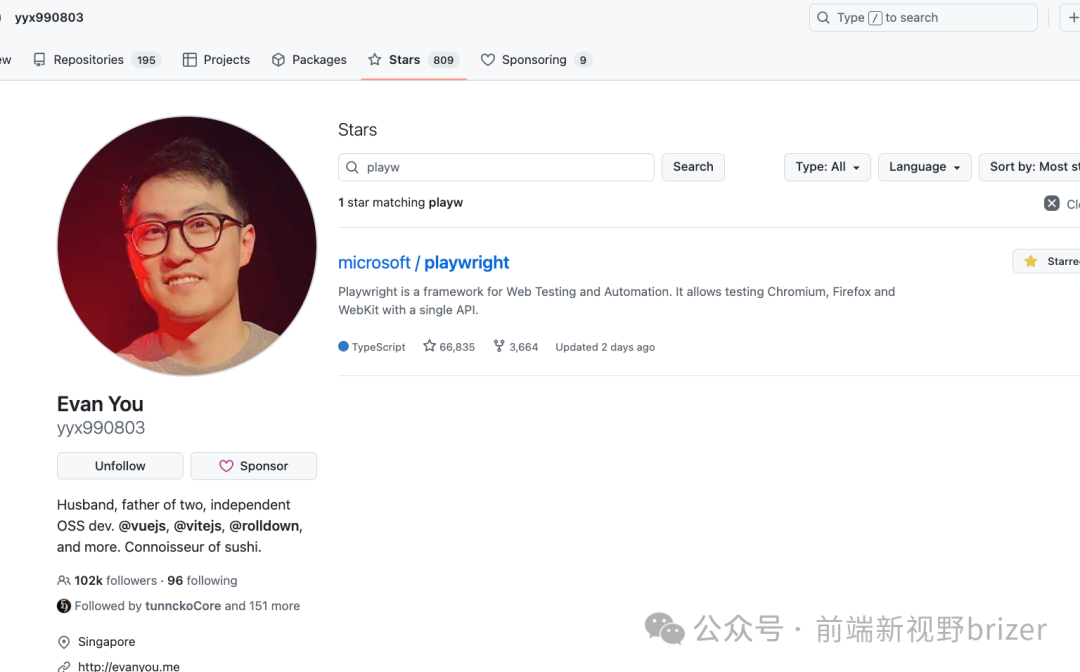Click the 'Updated 2 days ago' text
Image resolution: width=1080 pixels, height=672 pixels.
[605, 347]
